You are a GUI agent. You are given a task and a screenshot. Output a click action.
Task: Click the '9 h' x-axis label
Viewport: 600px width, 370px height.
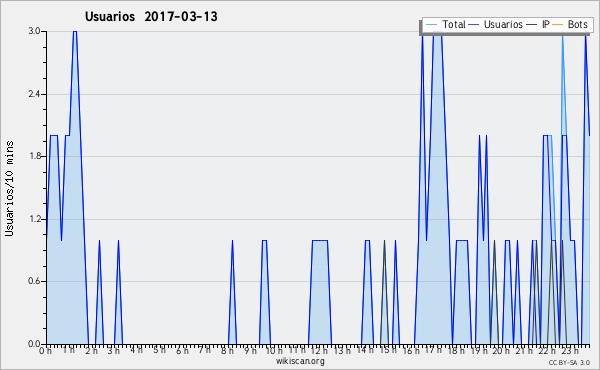pyautogui.click(x=251, y=351)
